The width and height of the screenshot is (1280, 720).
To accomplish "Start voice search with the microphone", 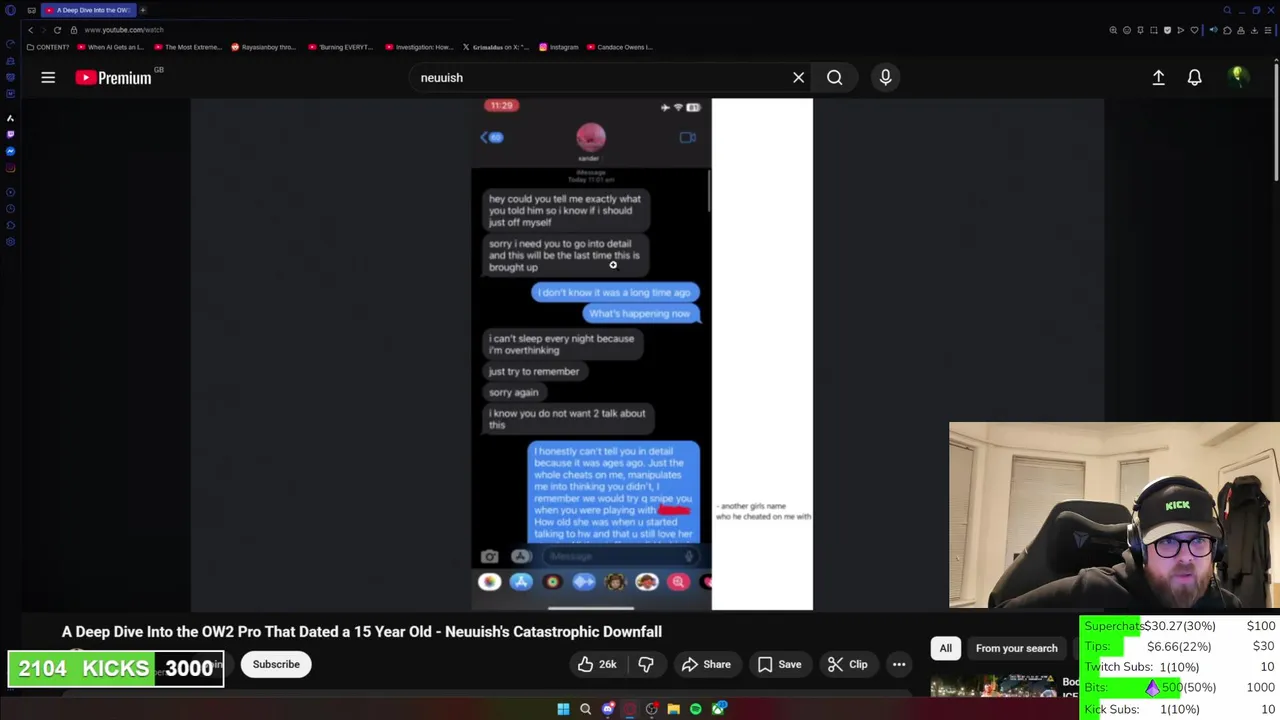I will (885, 77).
